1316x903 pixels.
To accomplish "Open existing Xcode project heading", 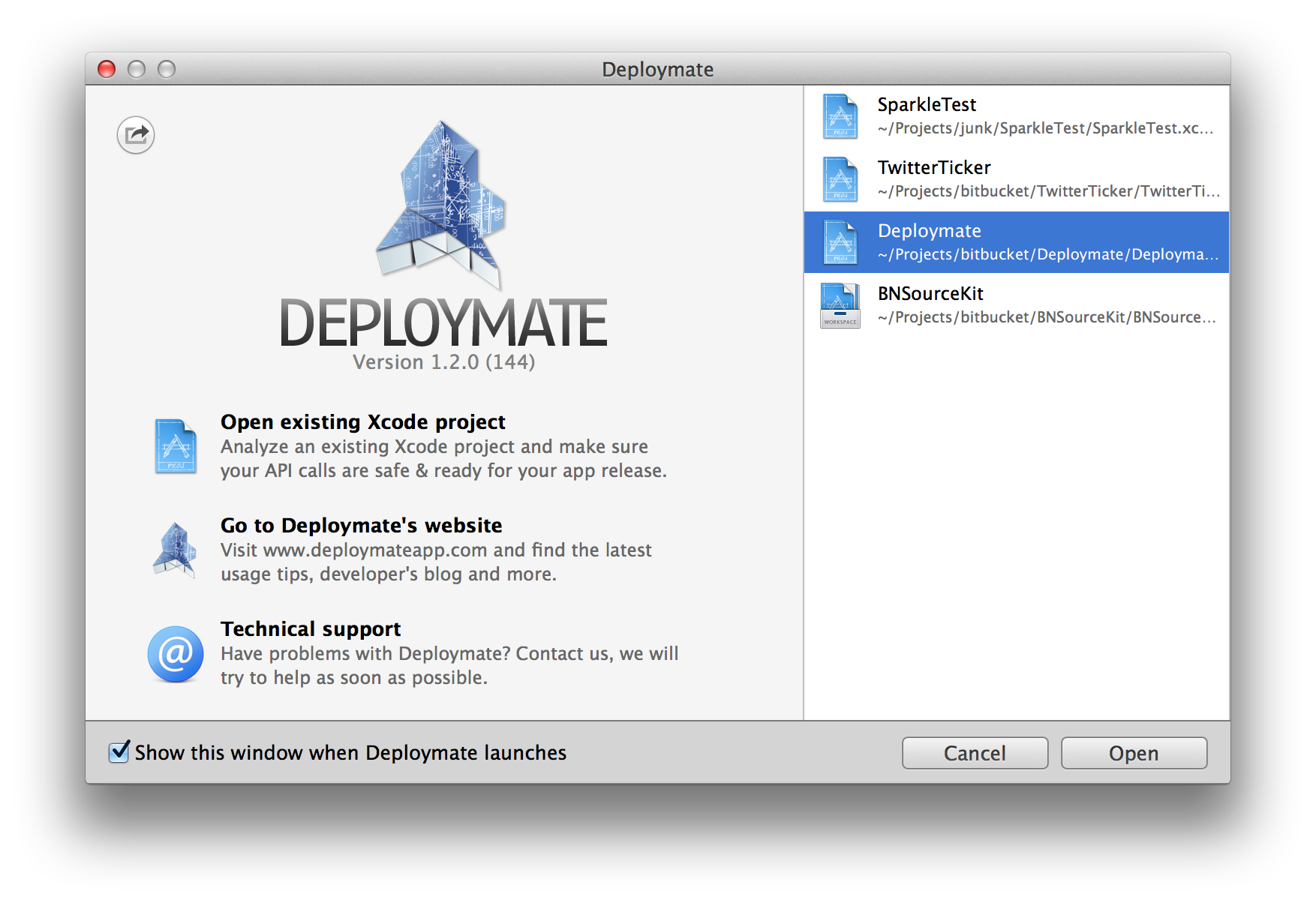I will coord(363,422).
